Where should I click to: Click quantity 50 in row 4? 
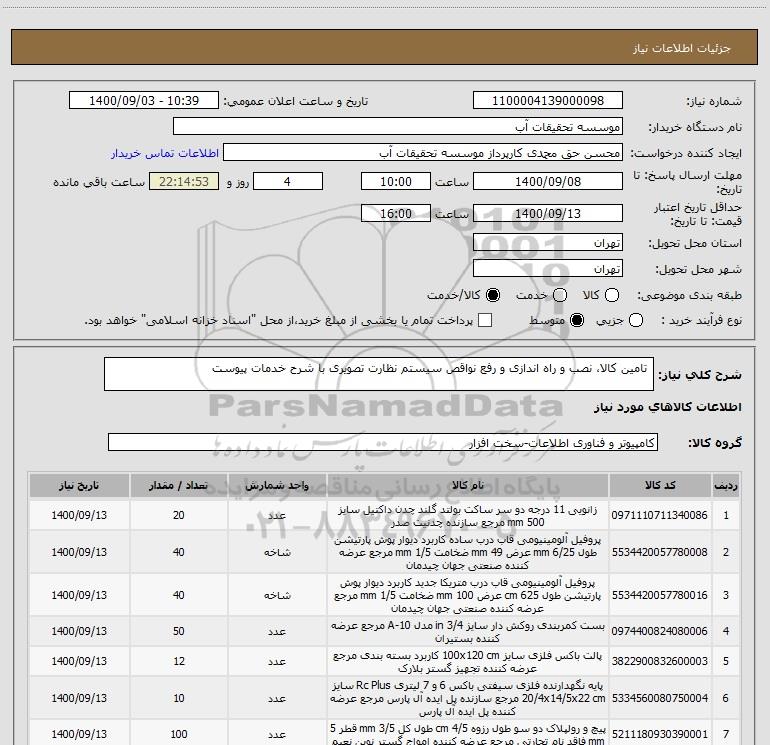tap(178, 631)
